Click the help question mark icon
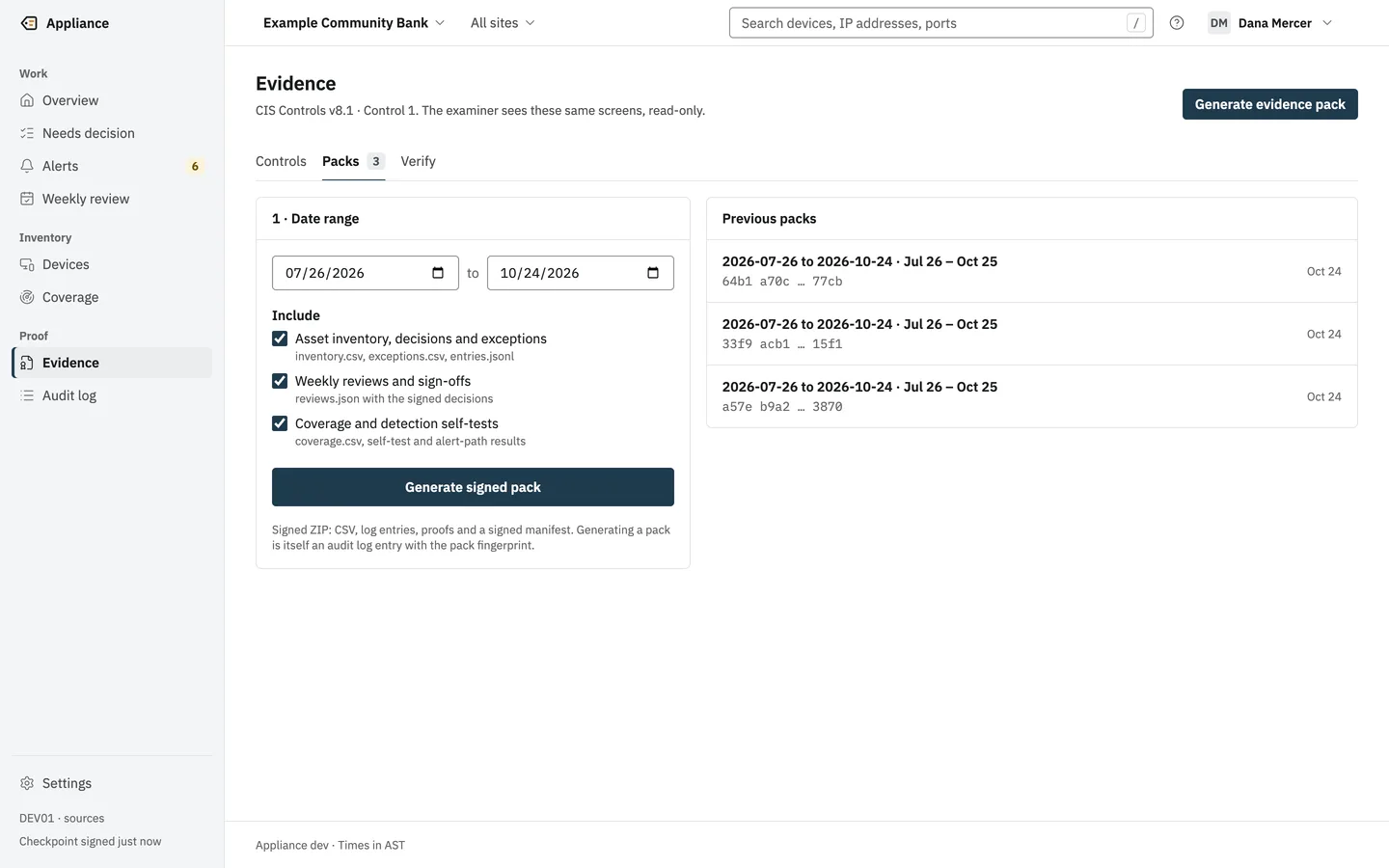The width and height of the screenshot is (1389, 868). point(1177,23)
